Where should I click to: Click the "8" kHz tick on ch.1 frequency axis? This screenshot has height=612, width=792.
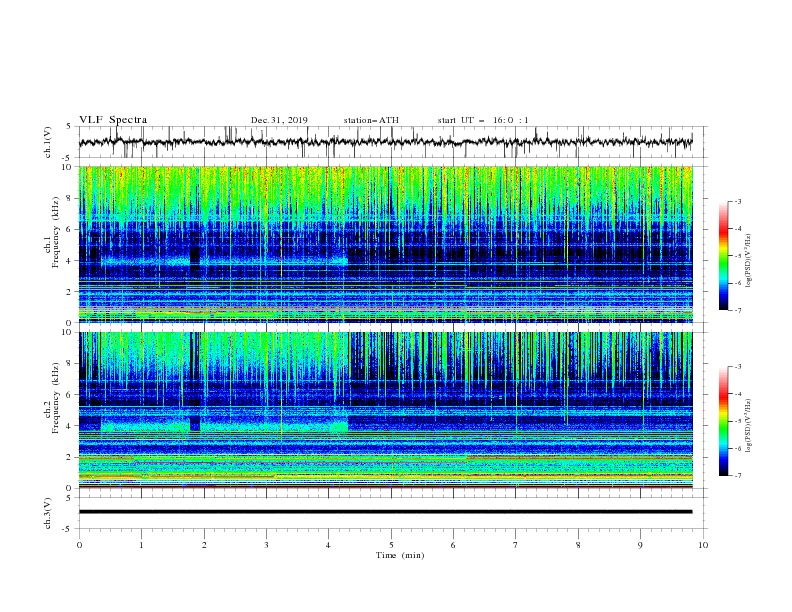(71, 198)
